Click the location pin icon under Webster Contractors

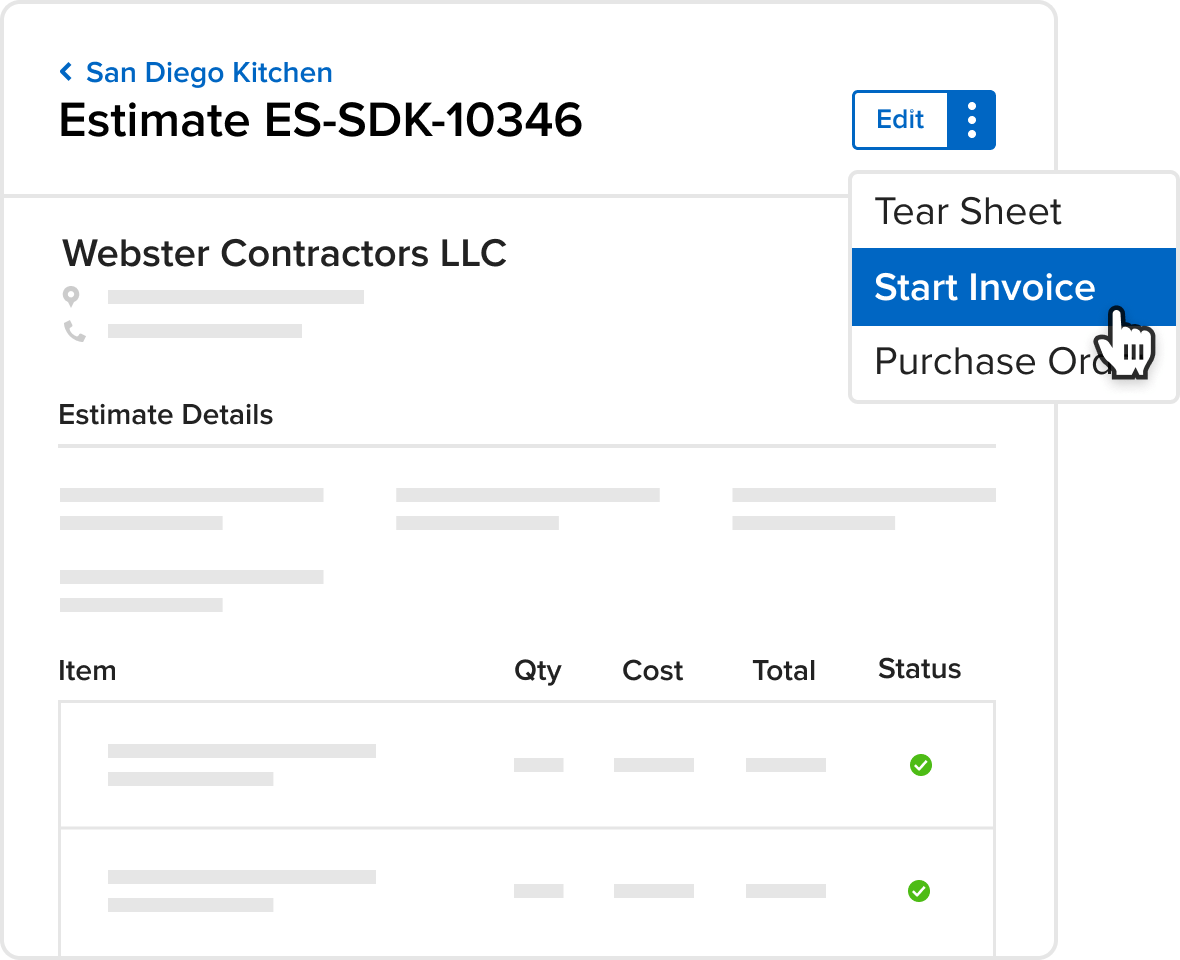[70, 296]
